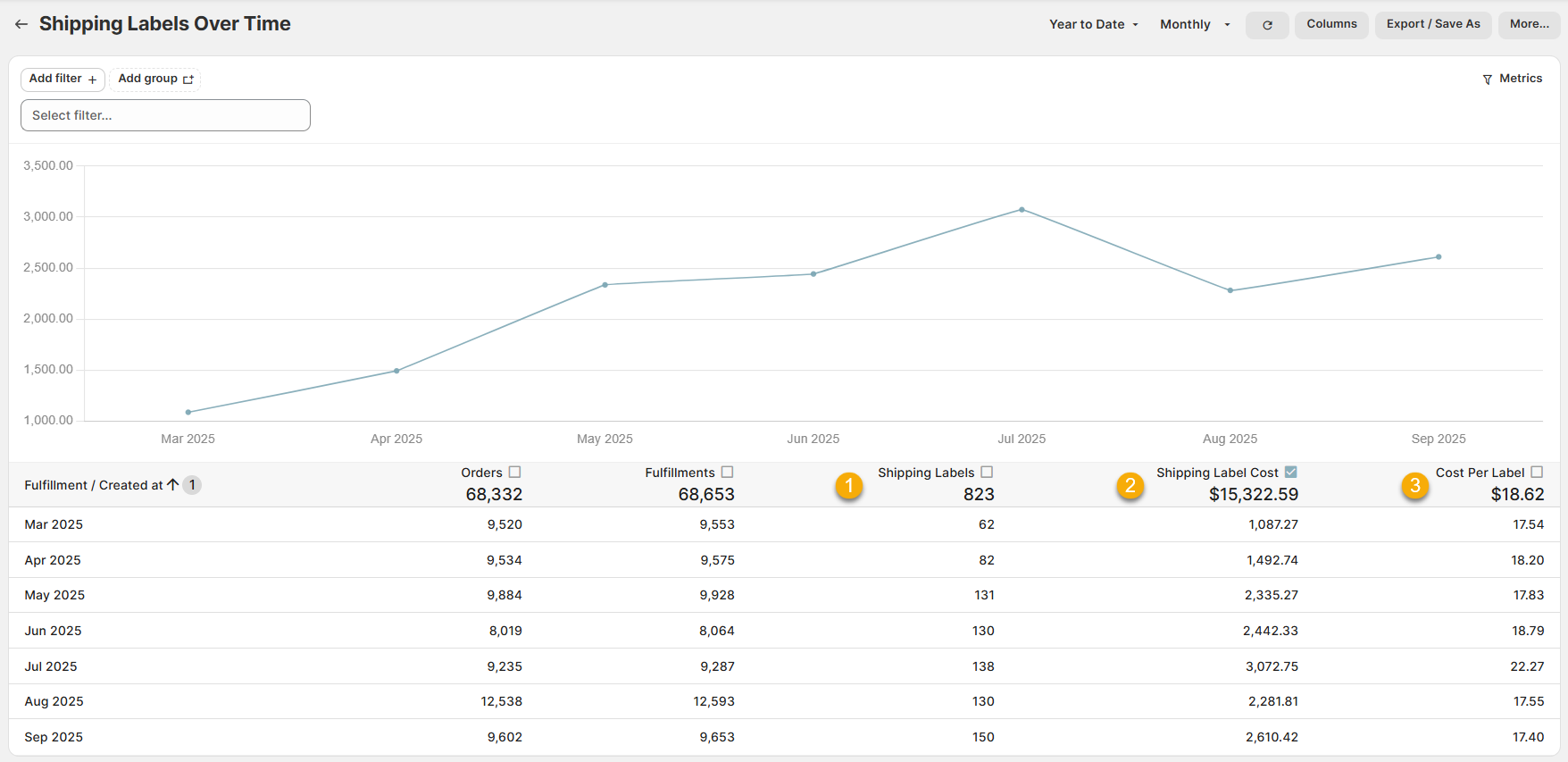
Task: Tick the Cost Per Label checkbox
Action: coord(1537,472)
